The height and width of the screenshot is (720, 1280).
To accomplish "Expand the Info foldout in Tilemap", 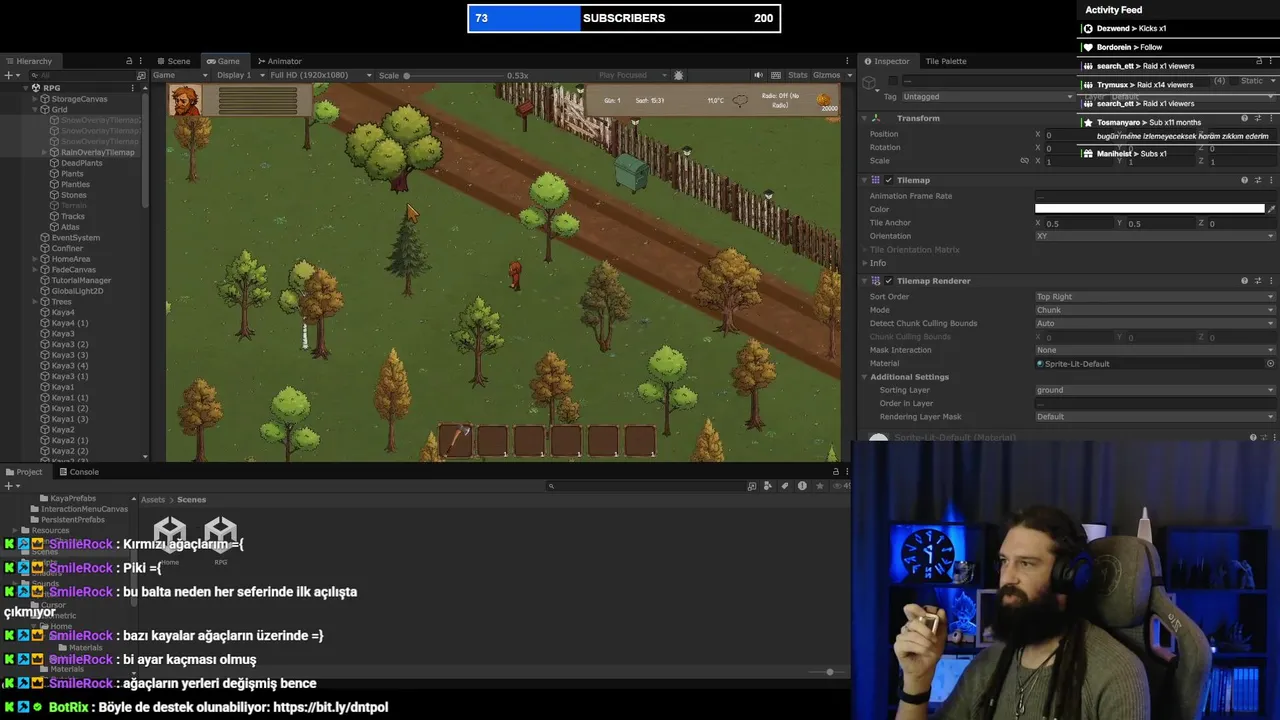I will 865,263.
